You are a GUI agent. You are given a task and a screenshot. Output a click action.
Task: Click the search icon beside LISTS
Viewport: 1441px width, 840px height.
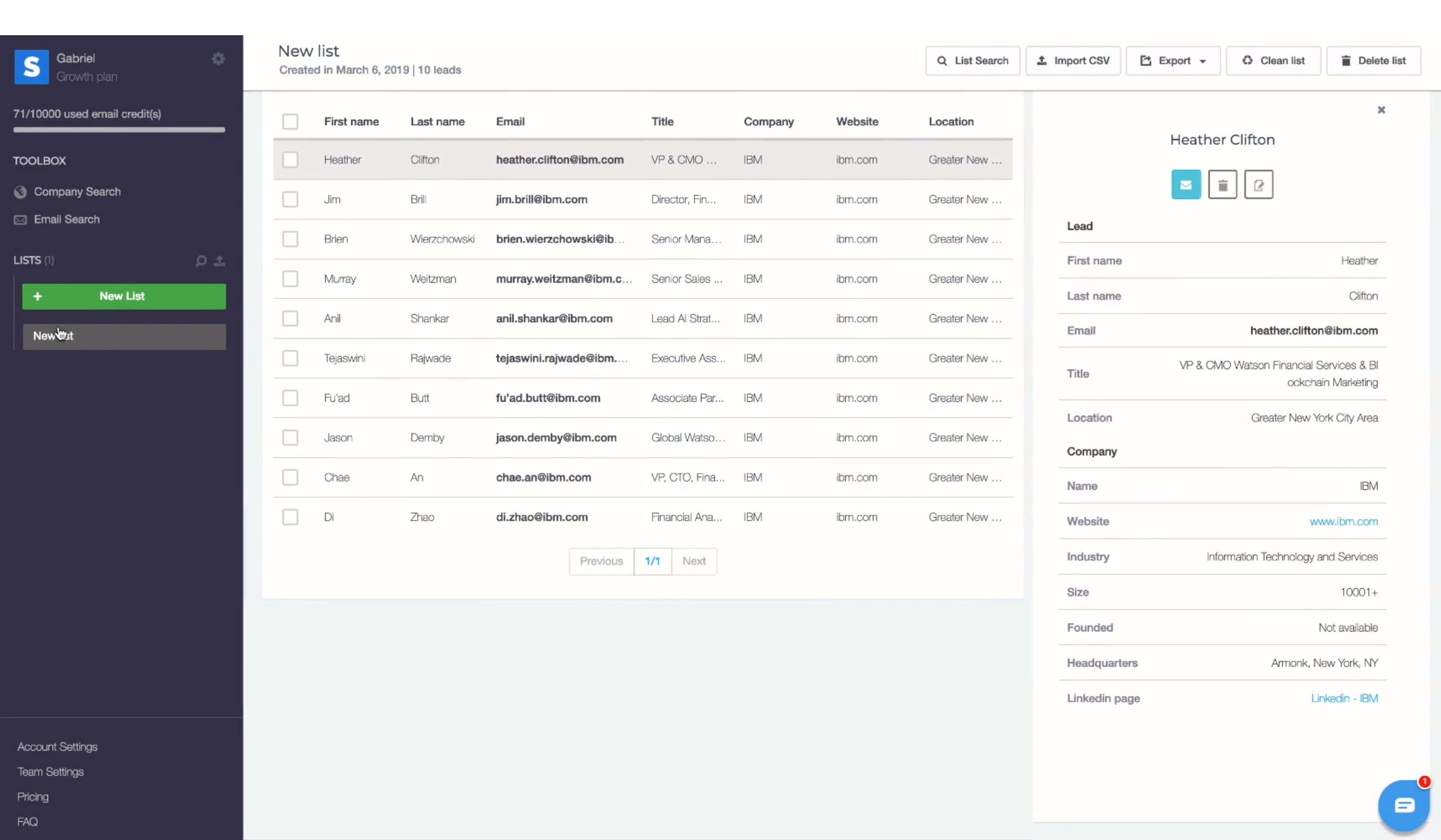click(201, 261)
